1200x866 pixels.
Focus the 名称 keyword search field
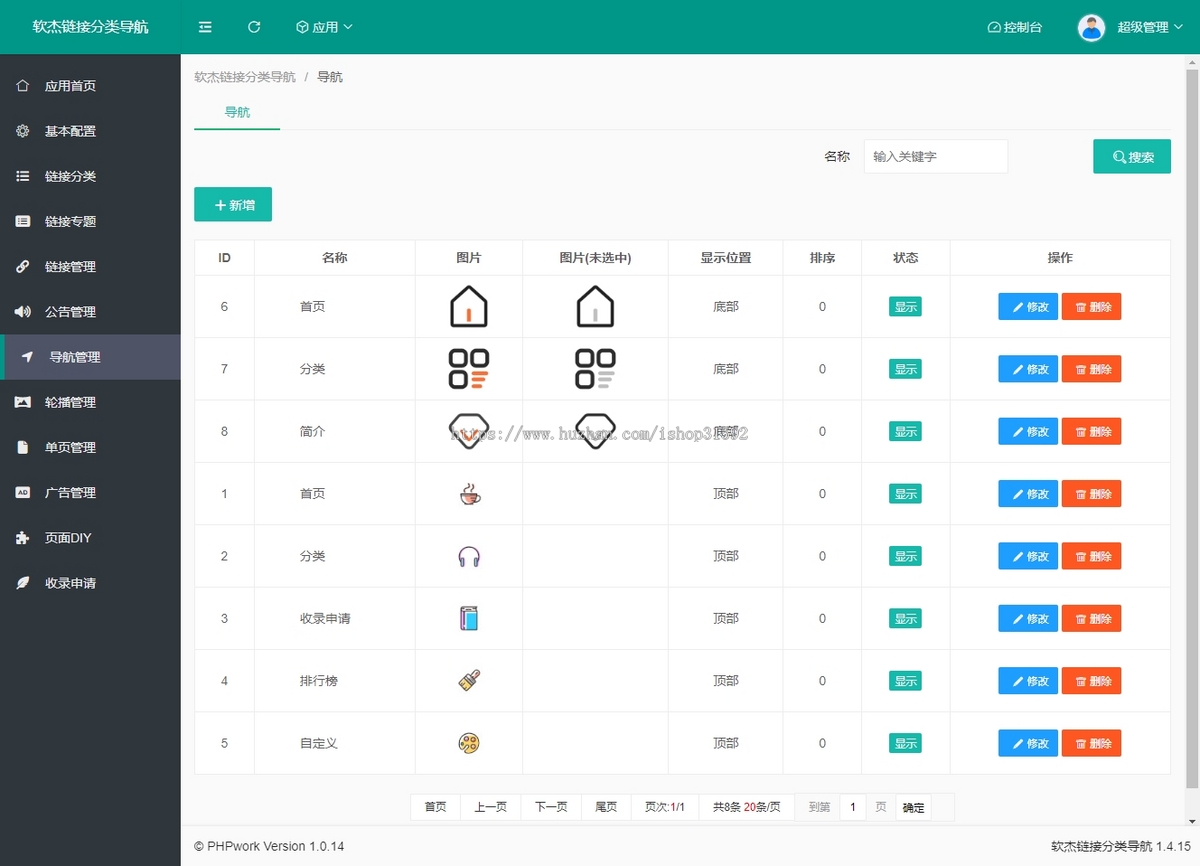click(x=935, y=157)
